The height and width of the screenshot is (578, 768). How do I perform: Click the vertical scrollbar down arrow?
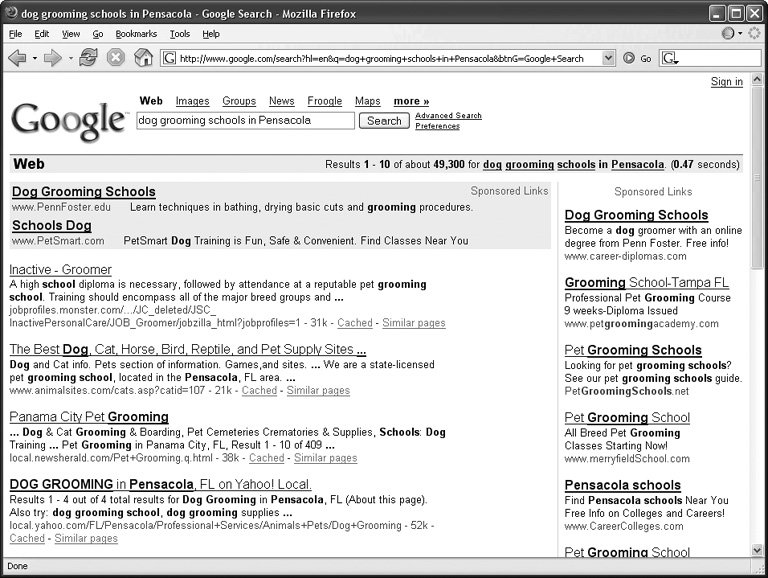click(757, 549)
